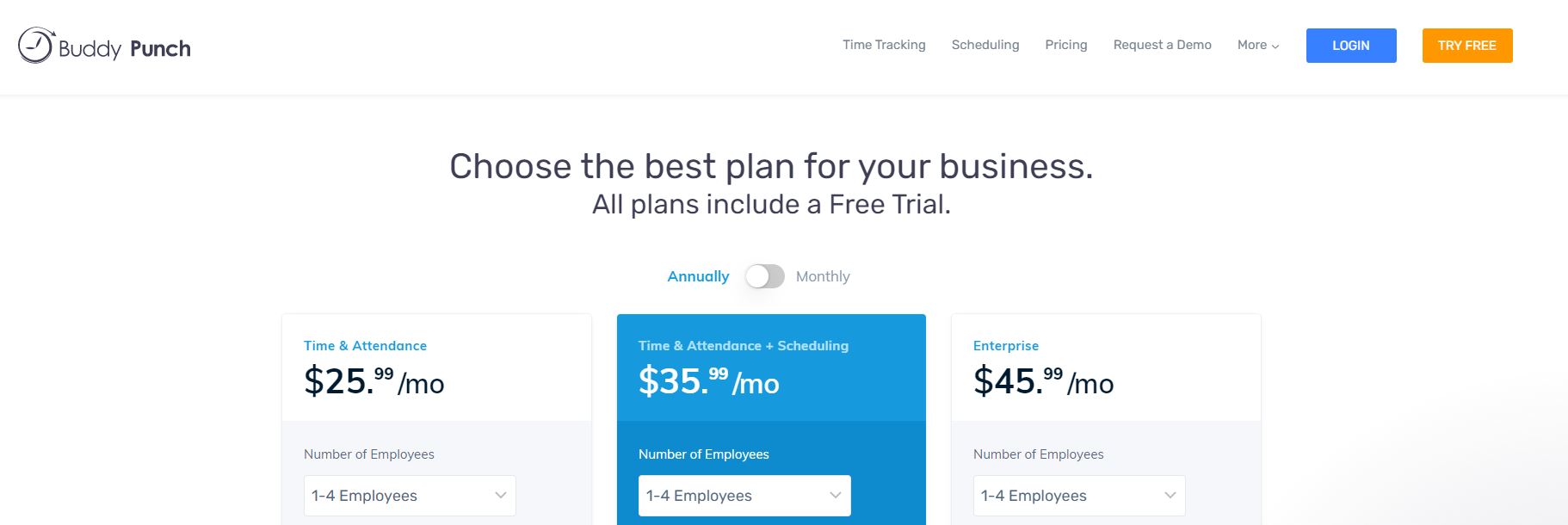Click the orange TRY FREE button

point(1467,46)
